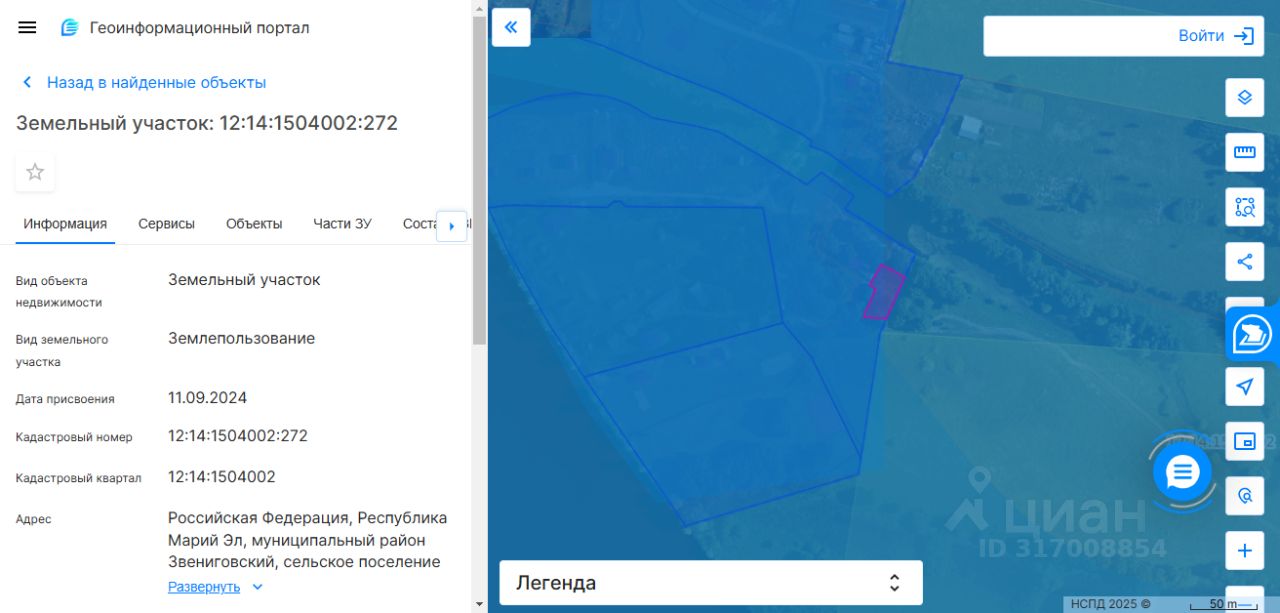
Task: Share the map view
Action: pyautogui.click(x=1245, y=262)
